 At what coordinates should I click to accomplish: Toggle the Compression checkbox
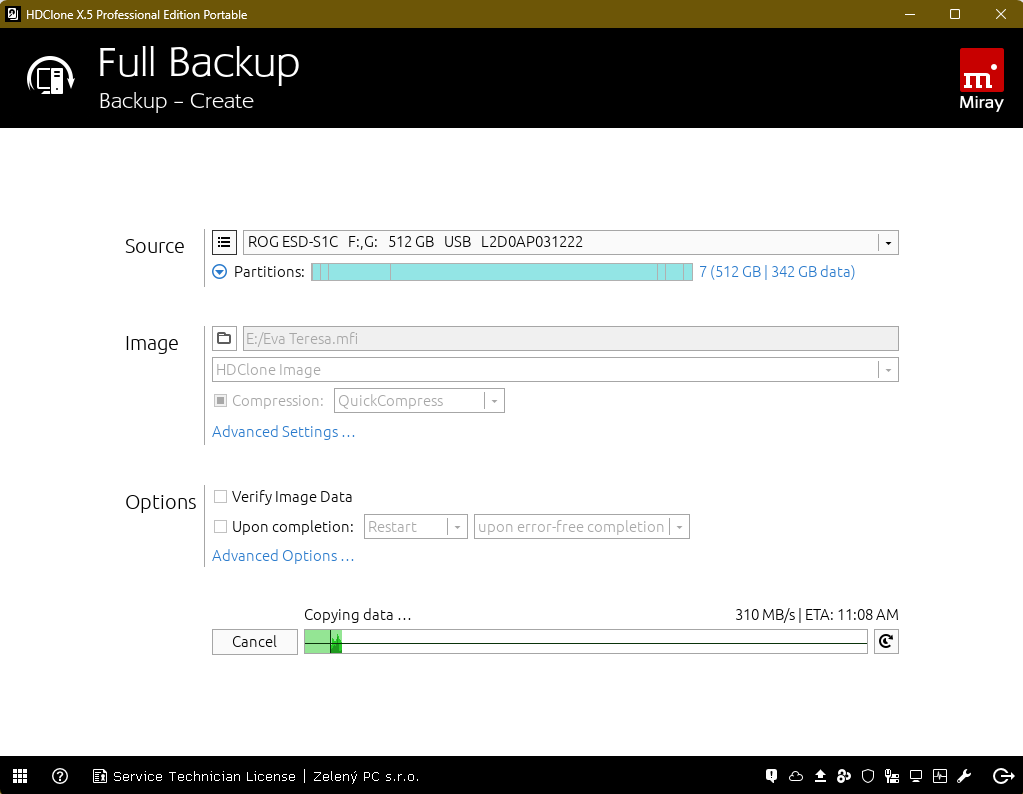point(221,401)
